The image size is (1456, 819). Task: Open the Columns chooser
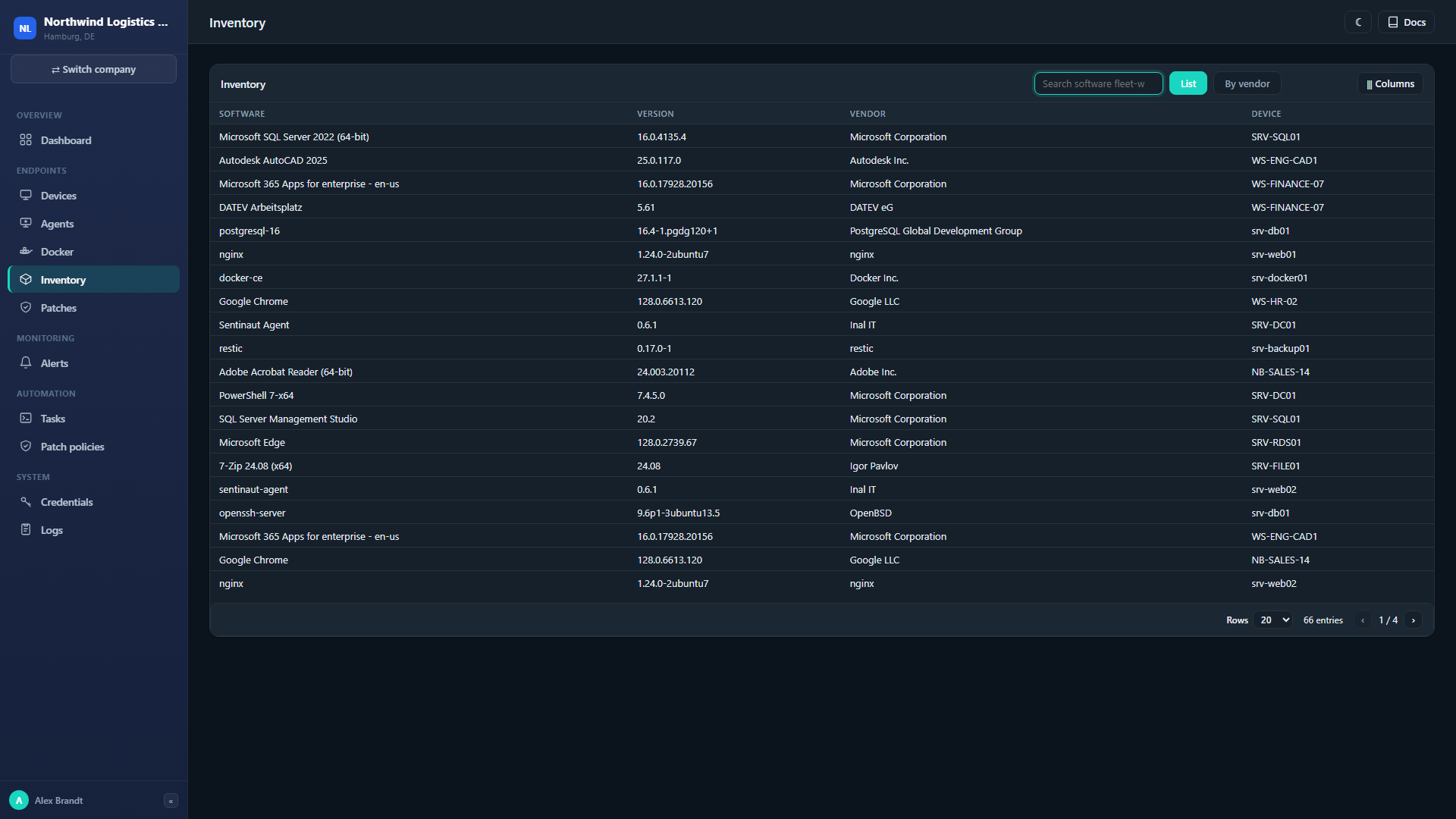(1390, 84)
